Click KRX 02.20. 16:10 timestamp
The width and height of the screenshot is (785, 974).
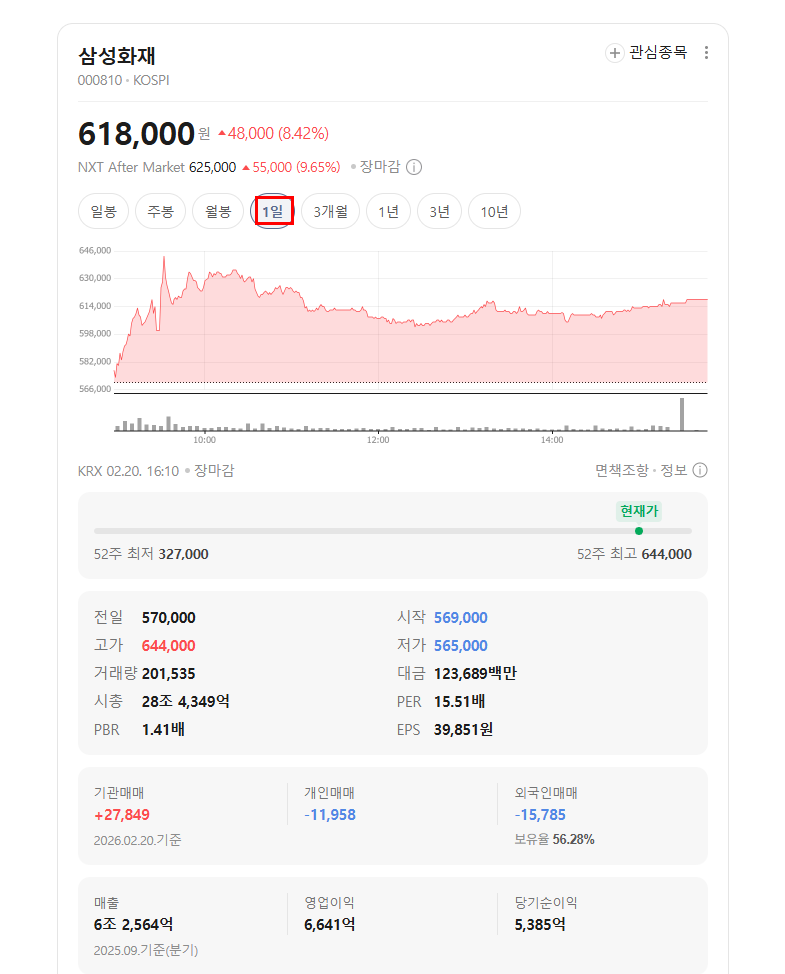tap(129, 471)
